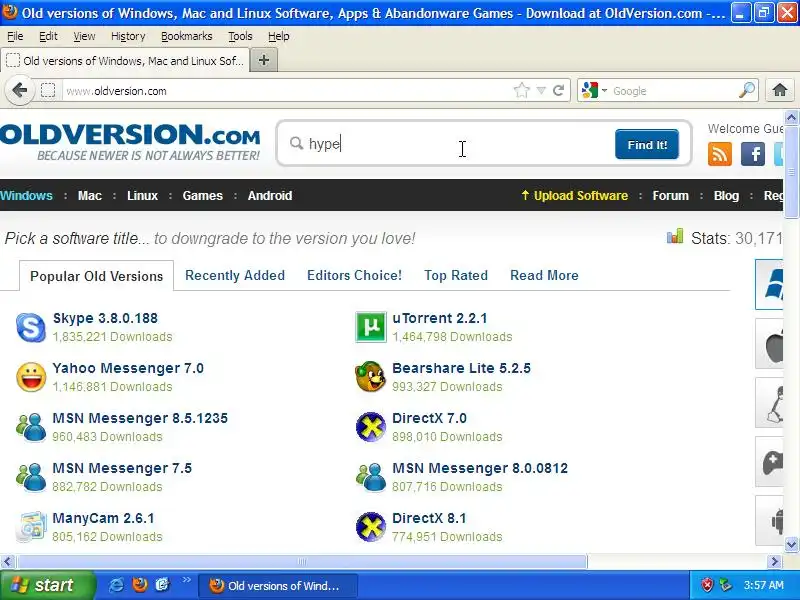Image resolution: width=800 pixels, height=600 pixels.
Task: Click the DirectX 7.0 icon
Action: (x=370, y=427)
